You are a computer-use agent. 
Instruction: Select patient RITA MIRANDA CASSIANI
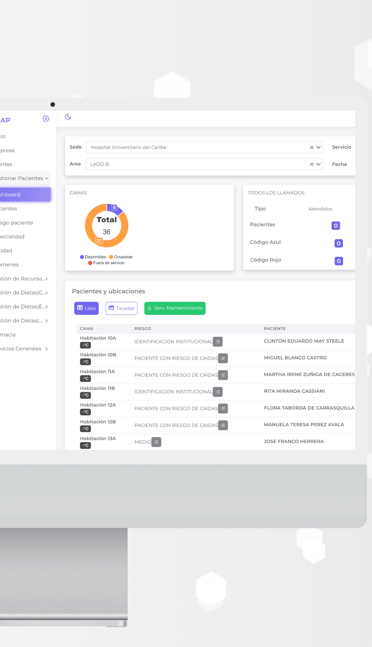click(x=294, y=391)
